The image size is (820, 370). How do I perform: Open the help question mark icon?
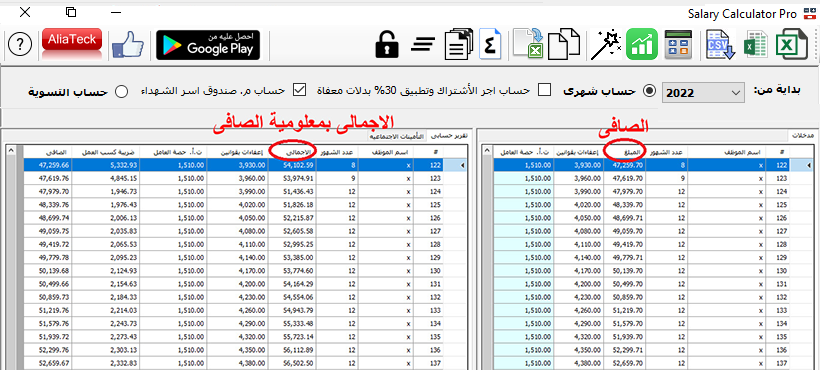point(20,45)
